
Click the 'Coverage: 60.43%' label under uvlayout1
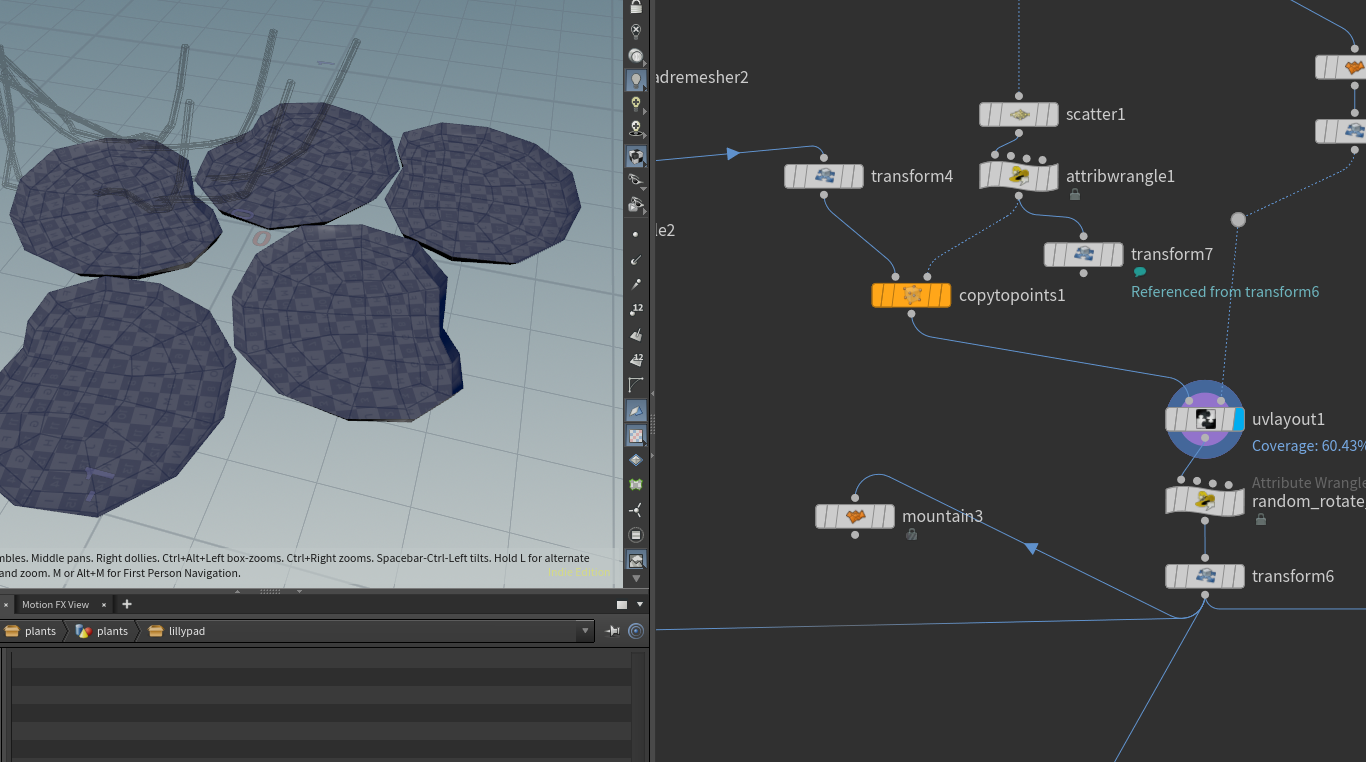click(1308, 446)
